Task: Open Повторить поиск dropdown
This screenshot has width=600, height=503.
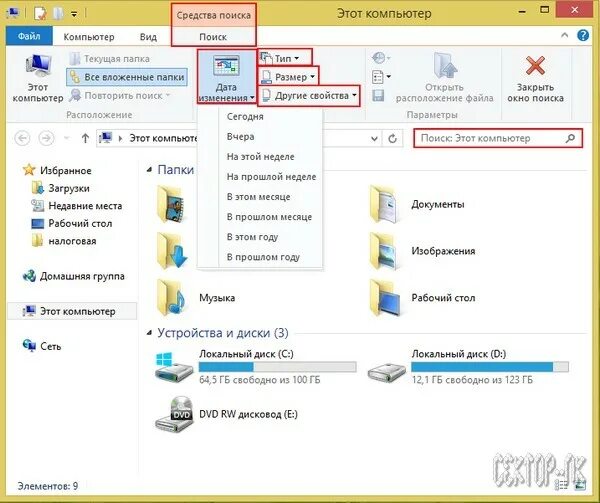Action: click(119, 95)
